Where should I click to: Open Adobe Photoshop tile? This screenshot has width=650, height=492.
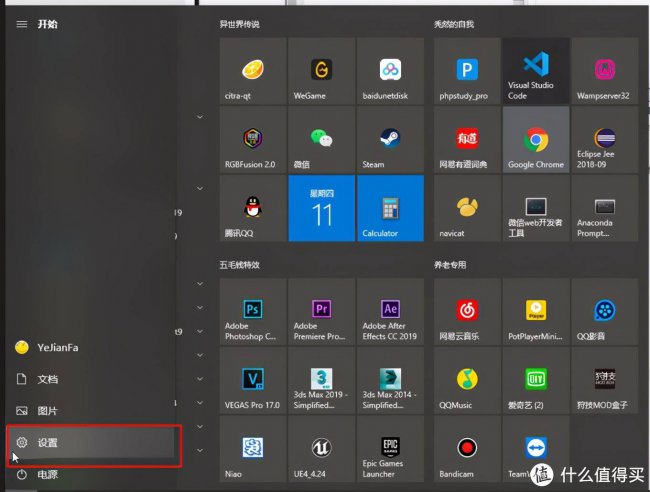pyautogui.click(x=253, y=312)
